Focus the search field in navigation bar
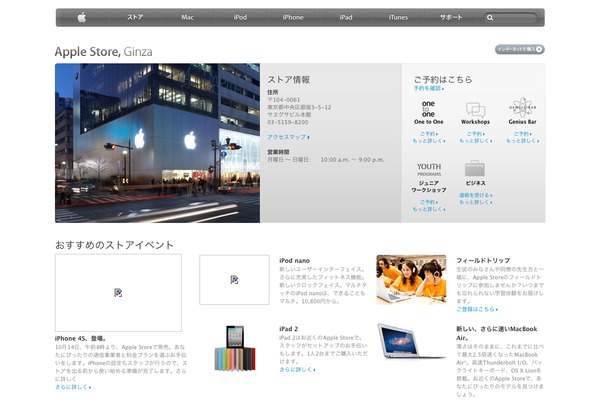The height and width of the screenshot is (400, 610). coord(511,18)
